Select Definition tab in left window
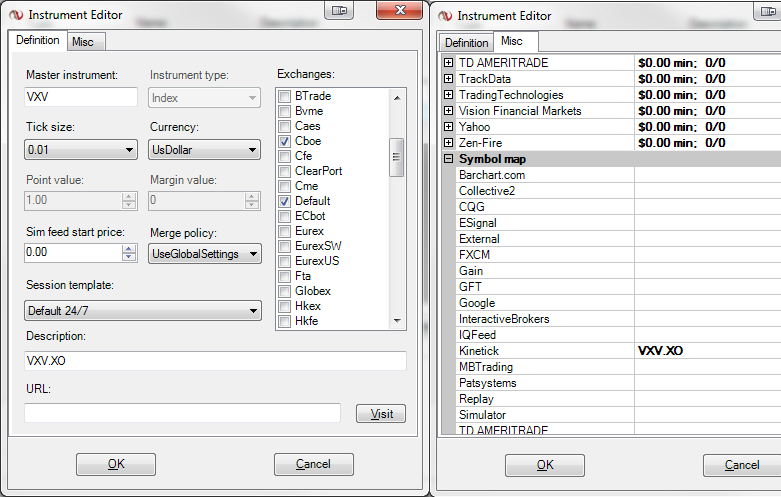 (x=37, y=40)
